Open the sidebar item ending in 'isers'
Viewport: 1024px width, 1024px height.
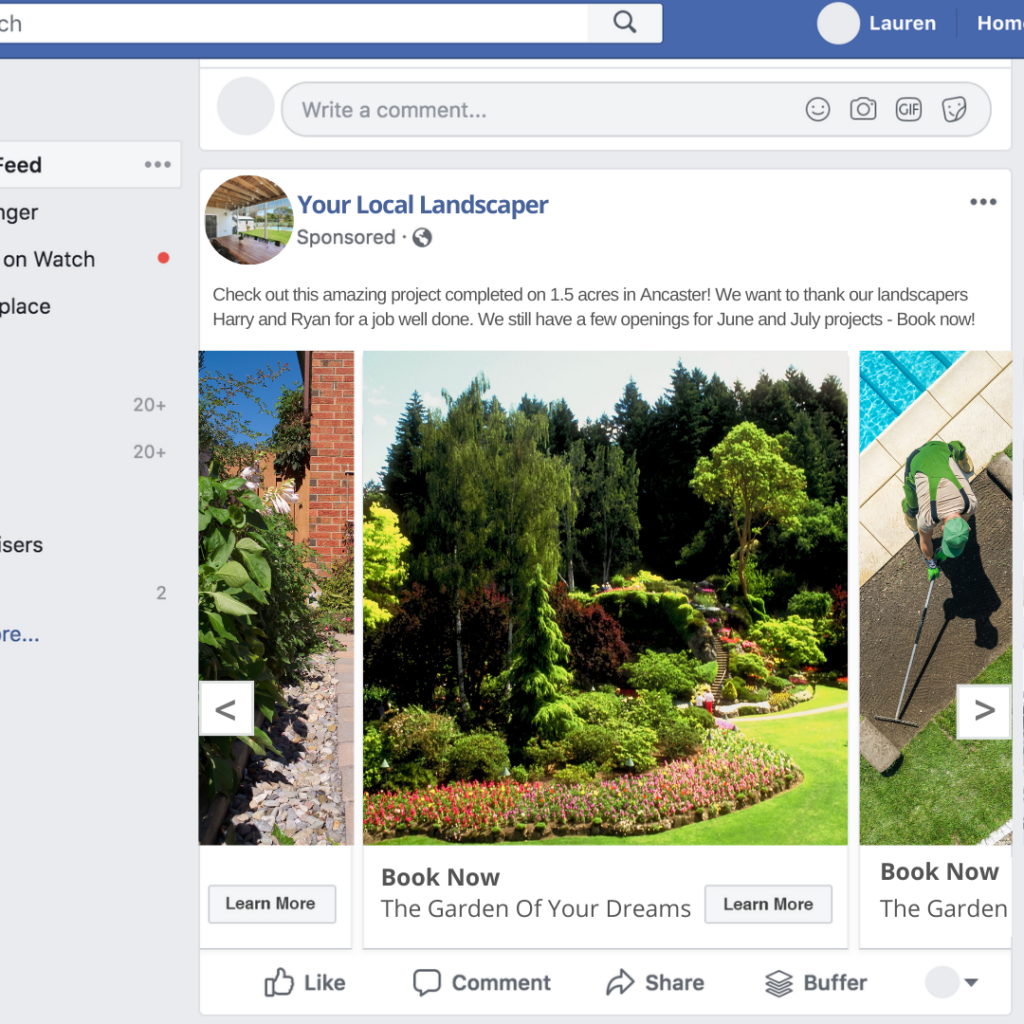22,545
